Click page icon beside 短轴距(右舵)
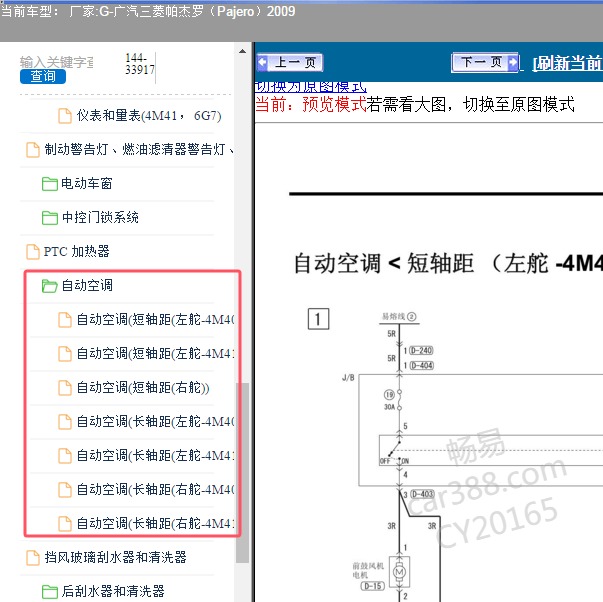 65,388
